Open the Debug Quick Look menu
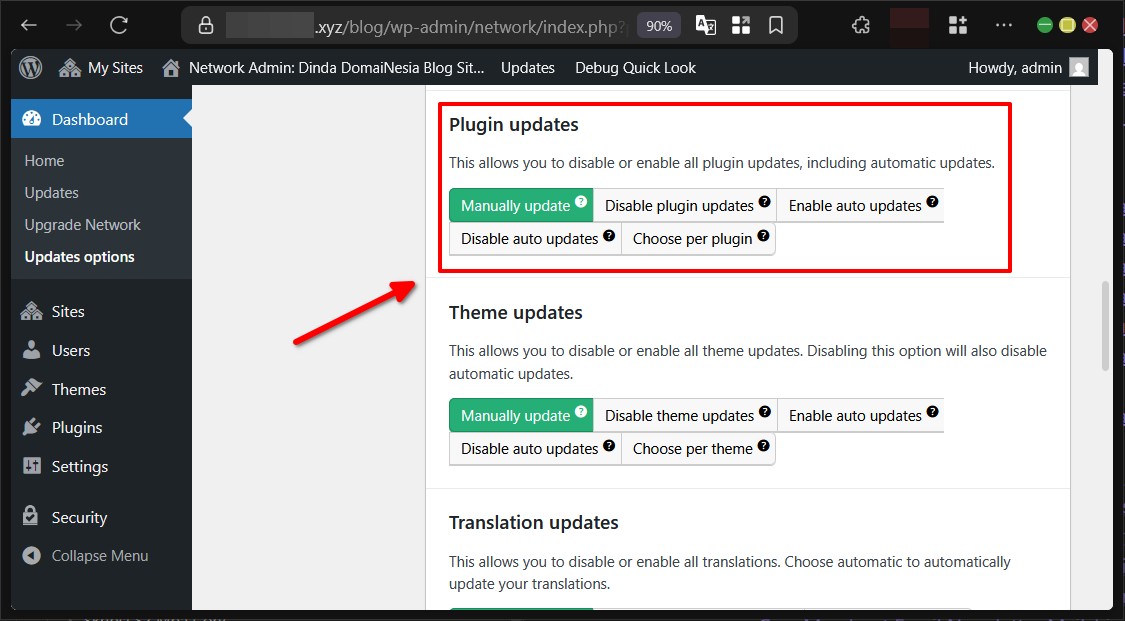Image resolution: width=1125 pixels, height=621 pixels. (635, 67)
